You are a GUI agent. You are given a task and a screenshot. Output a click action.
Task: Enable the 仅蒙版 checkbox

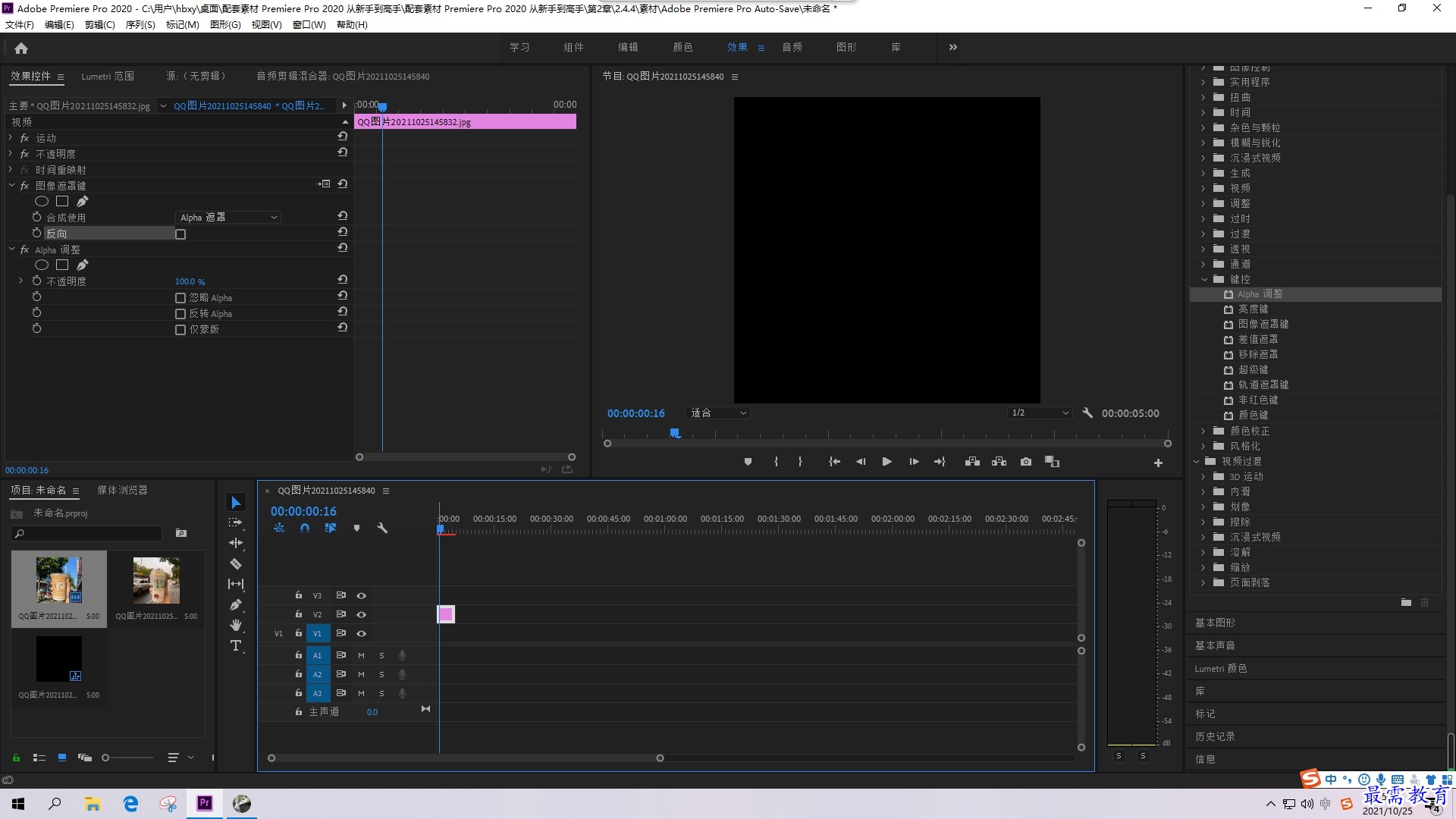click(180, 330)
